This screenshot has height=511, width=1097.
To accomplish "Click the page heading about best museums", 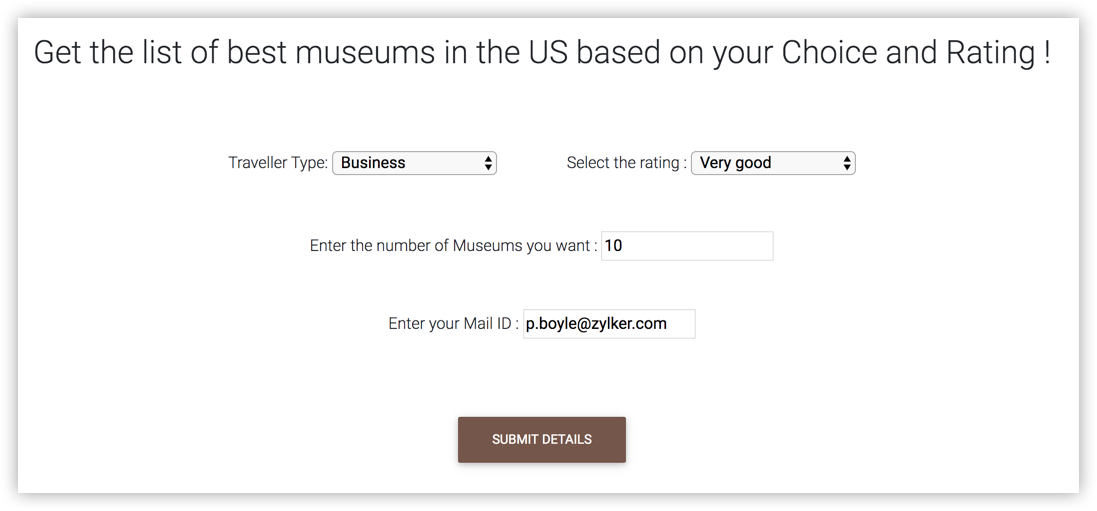I will 542,52.
